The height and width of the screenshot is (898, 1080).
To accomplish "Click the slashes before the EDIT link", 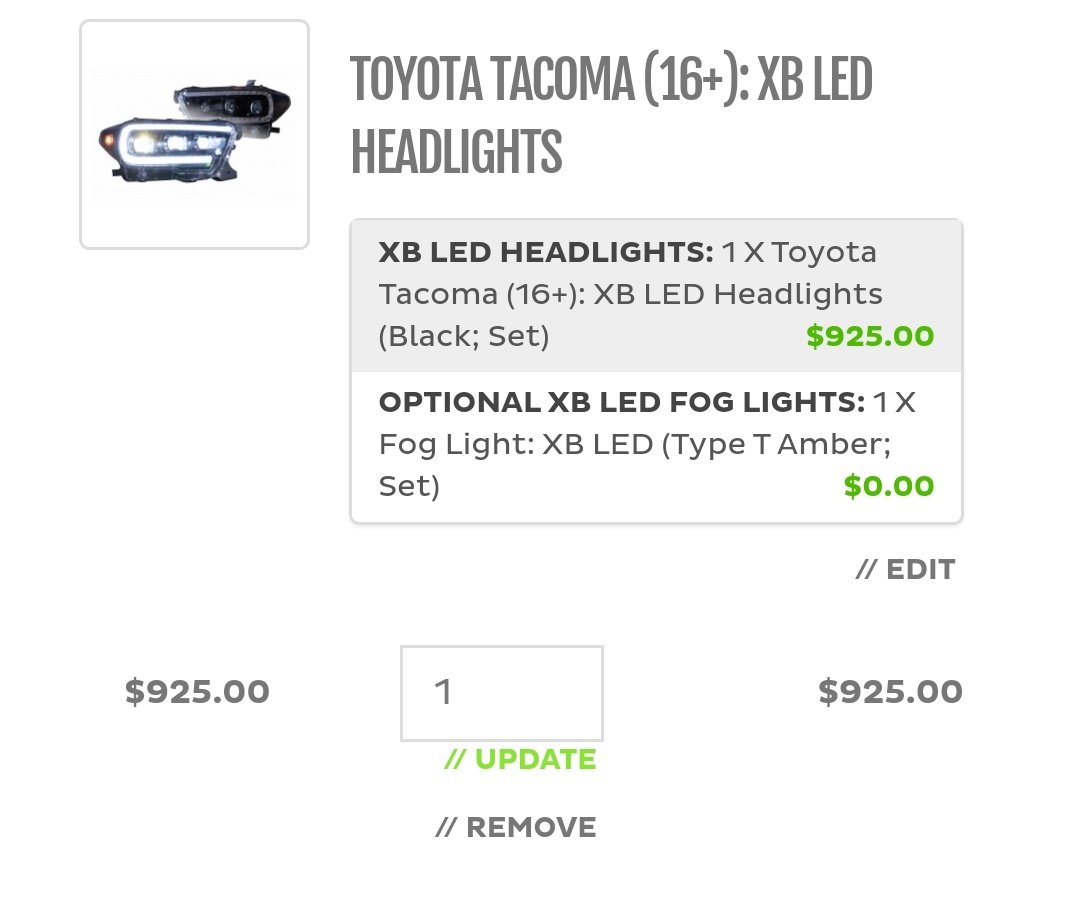I will pos(866,570).
